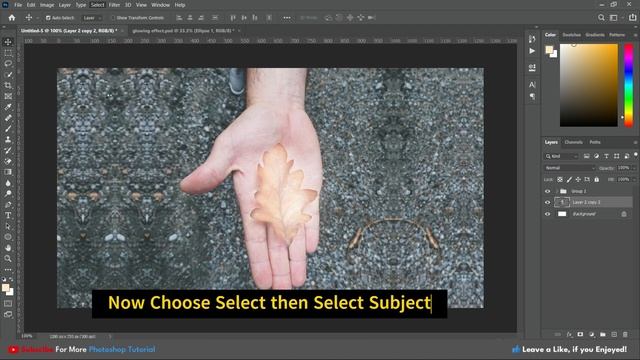Toggle Show Transform Controls checkbox
This screenshot has width=640, height=360.
[x=113, y=18]
